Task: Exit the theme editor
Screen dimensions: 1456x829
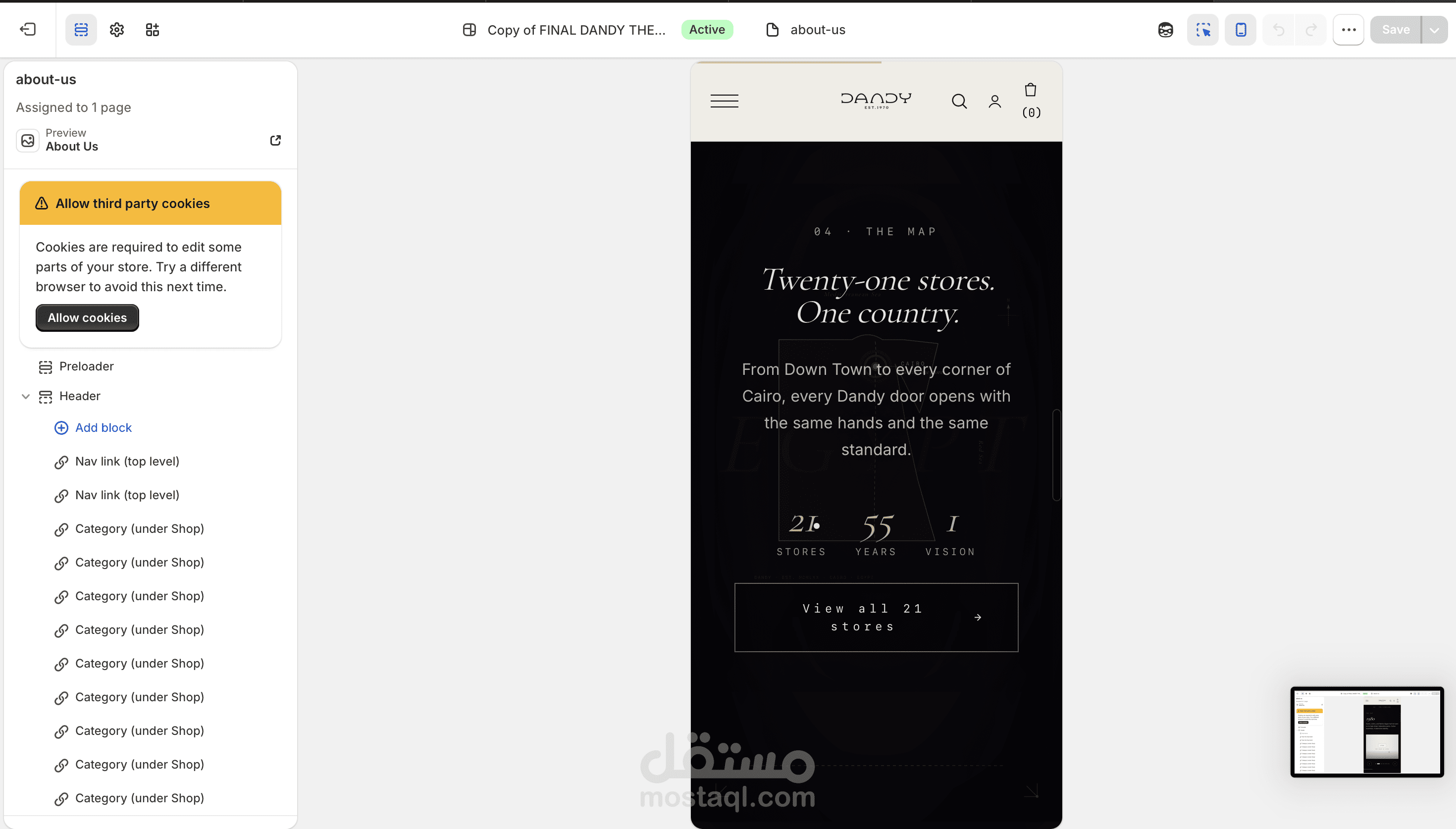Action: (28, 30)
